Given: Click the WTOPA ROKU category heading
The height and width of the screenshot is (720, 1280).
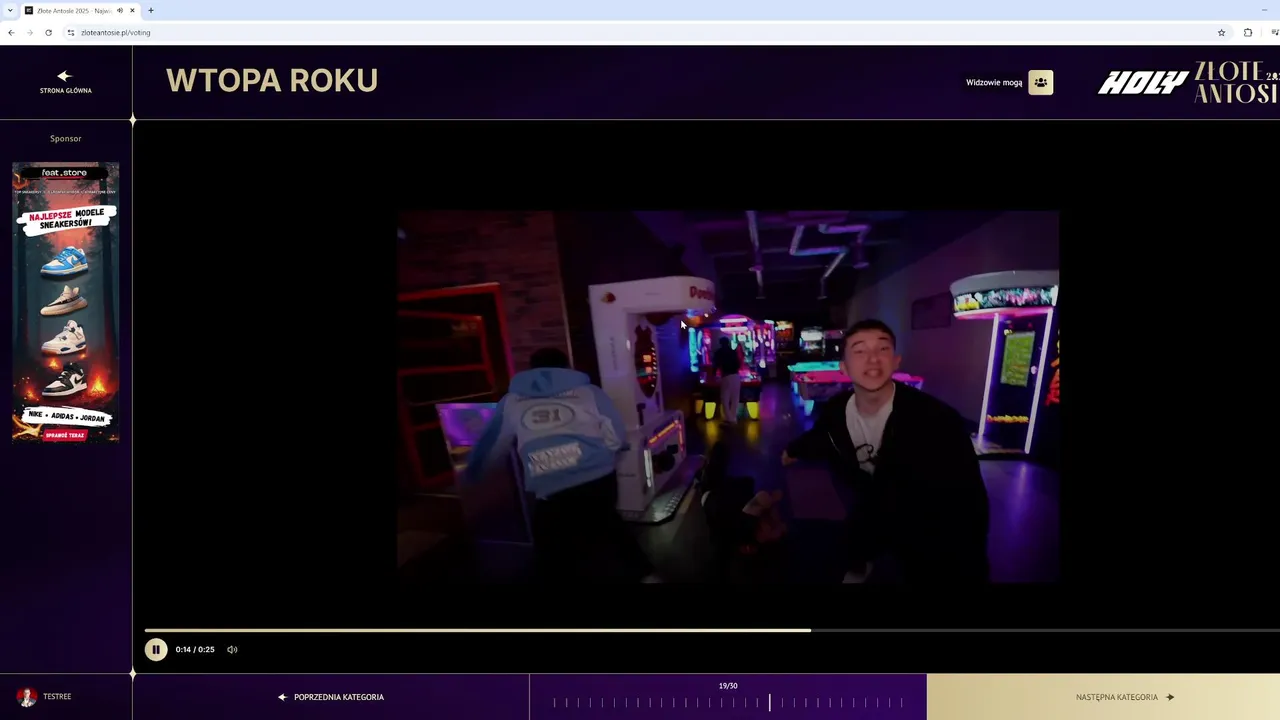Looking at the screenshot, I should [272, 80].
